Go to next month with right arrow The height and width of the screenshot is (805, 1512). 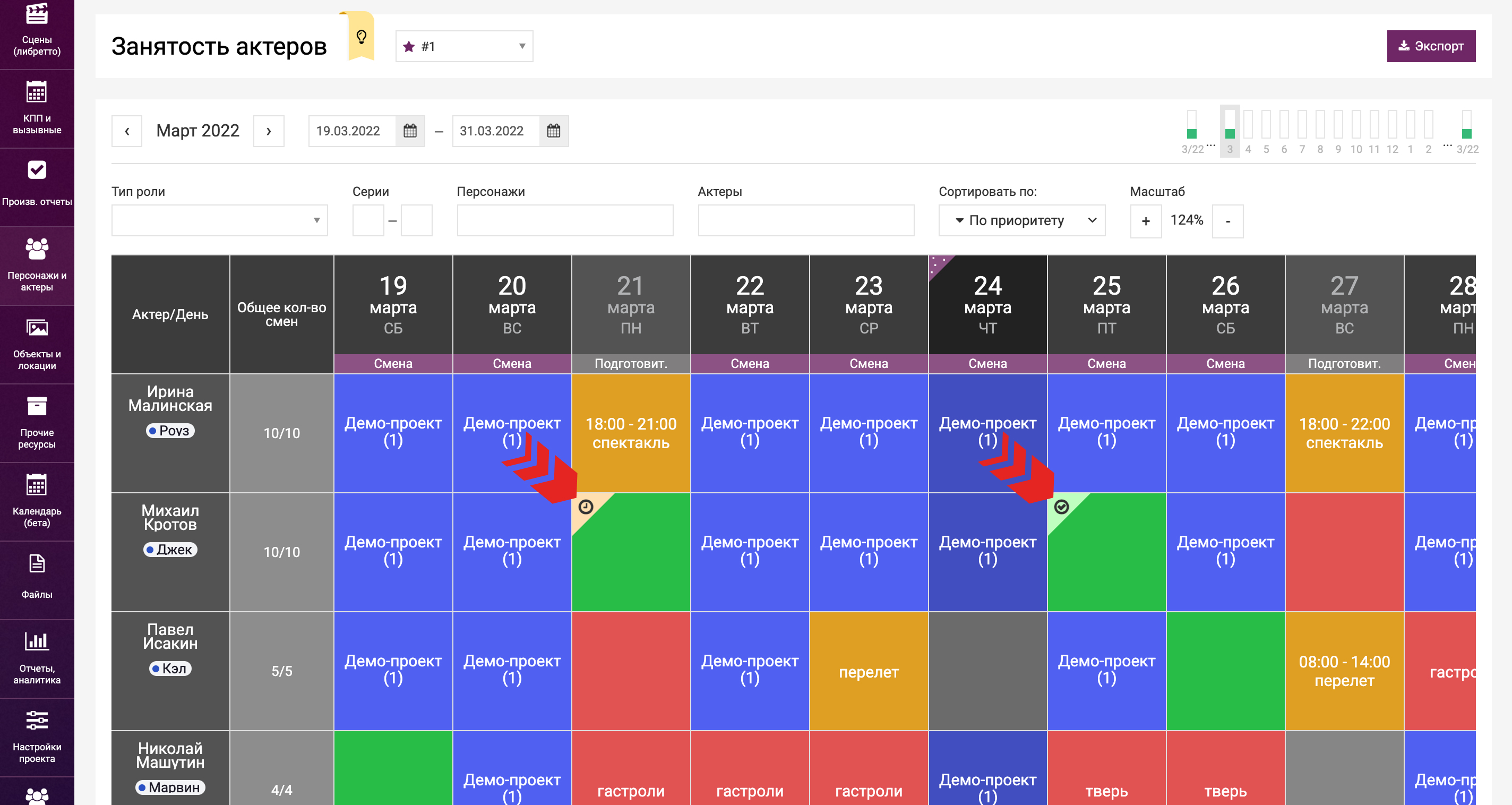click(269, 131)
